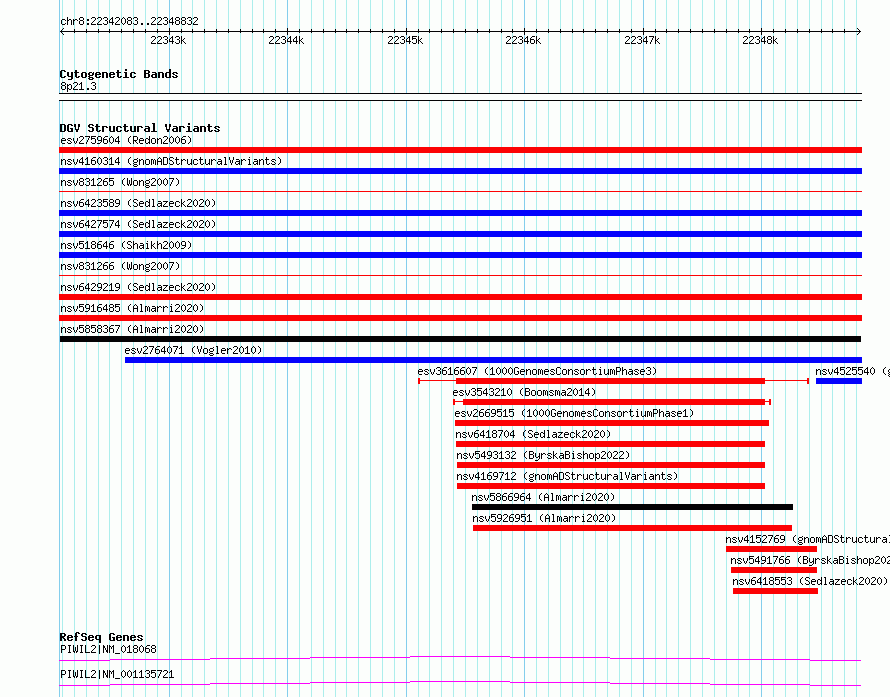This screenshot has width=890, height=697.
Task: Click nsv6418704 (Sedlazeck2020) label
Action: [x=533, y=434]
